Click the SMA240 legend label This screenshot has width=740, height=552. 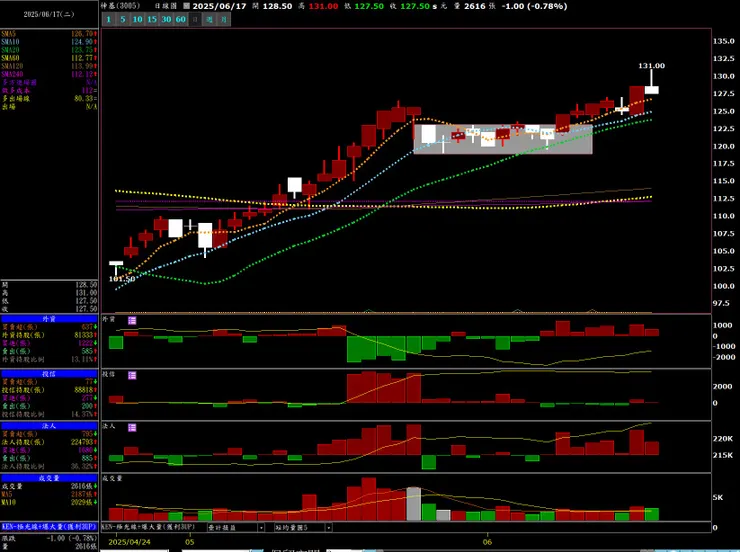(12, 74)
